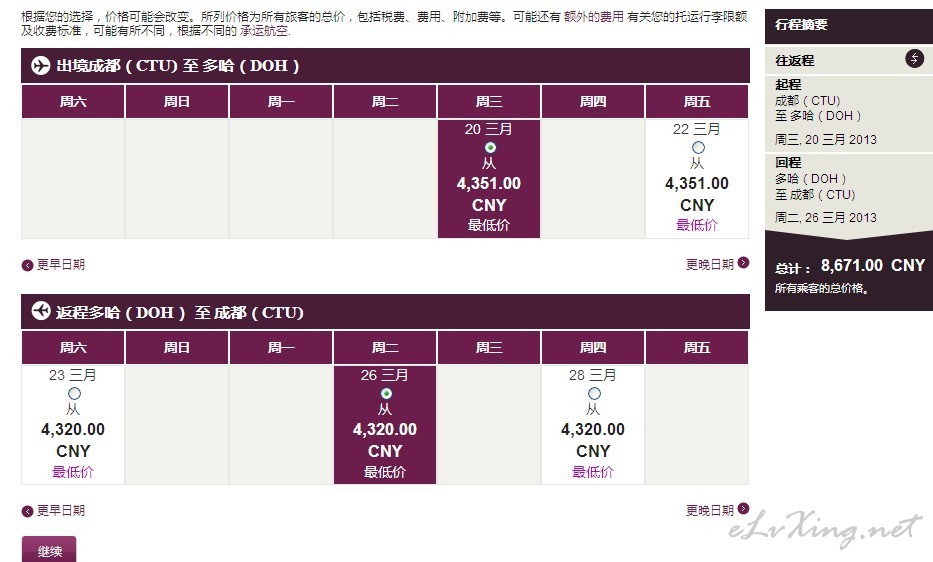Click the return flight airplane icon
This screenshot has width=933, height=562.
click(x=40, y=311)
